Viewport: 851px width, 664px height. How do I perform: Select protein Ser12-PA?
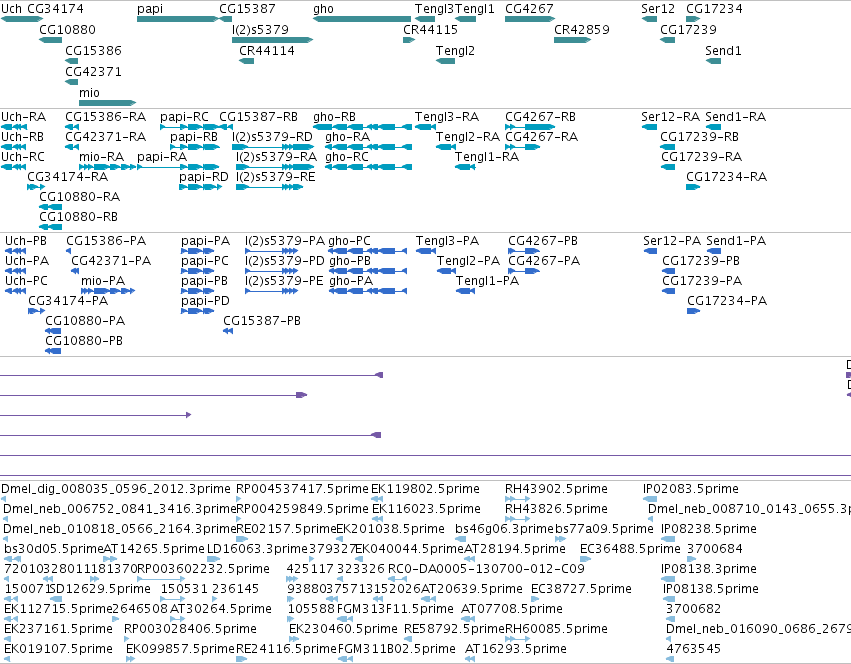click(672, 241)
